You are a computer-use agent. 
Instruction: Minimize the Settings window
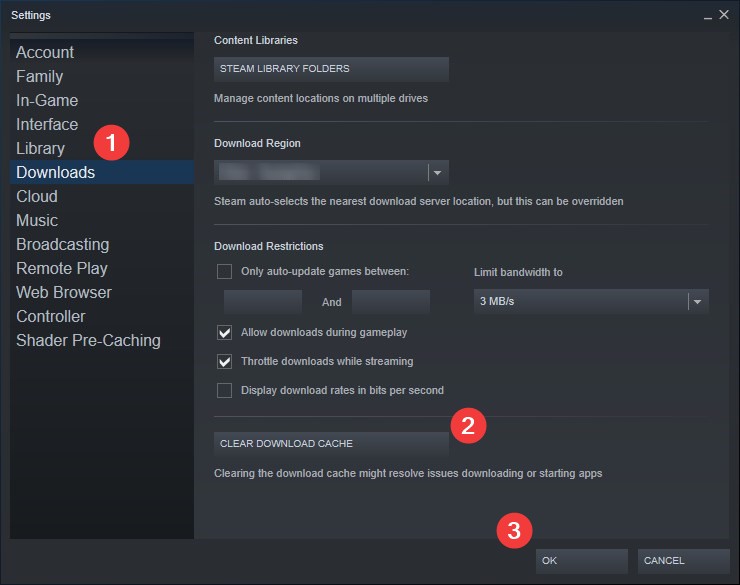(x=707, y=16)
